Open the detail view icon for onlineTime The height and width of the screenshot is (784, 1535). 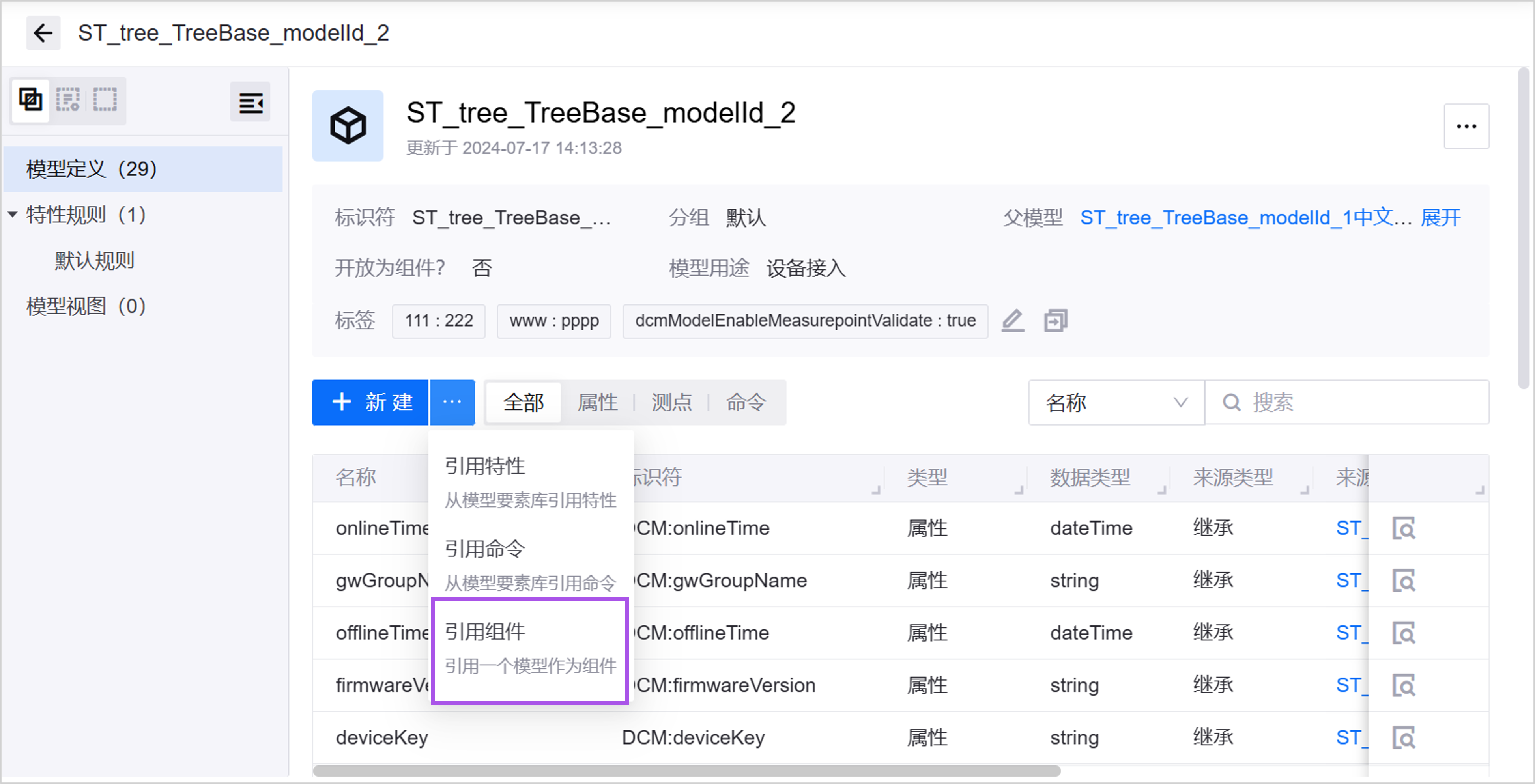click(1403, 528)
